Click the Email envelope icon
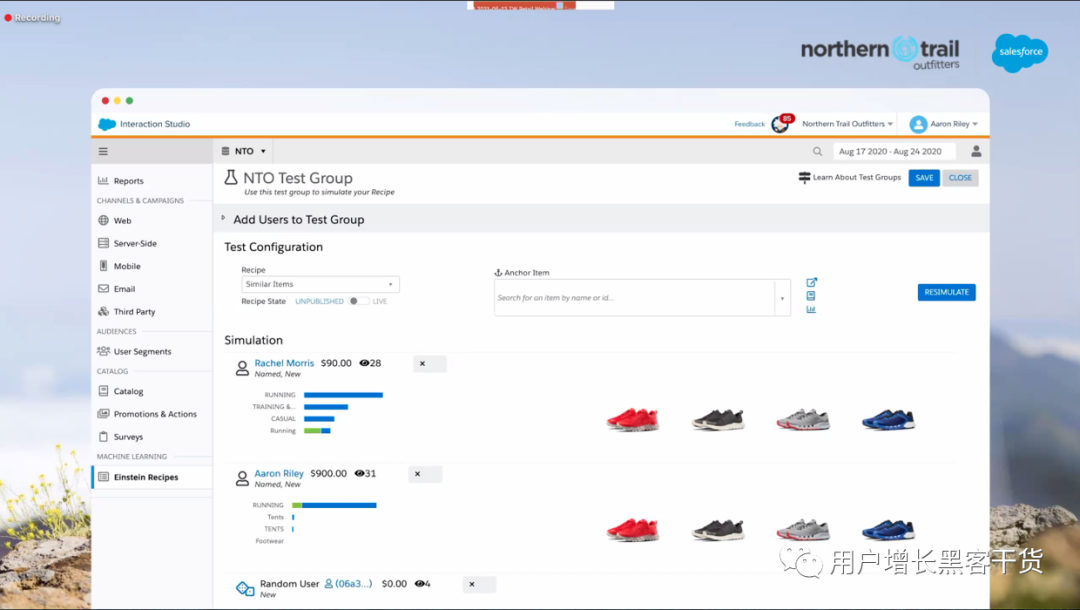 [103, 288]
